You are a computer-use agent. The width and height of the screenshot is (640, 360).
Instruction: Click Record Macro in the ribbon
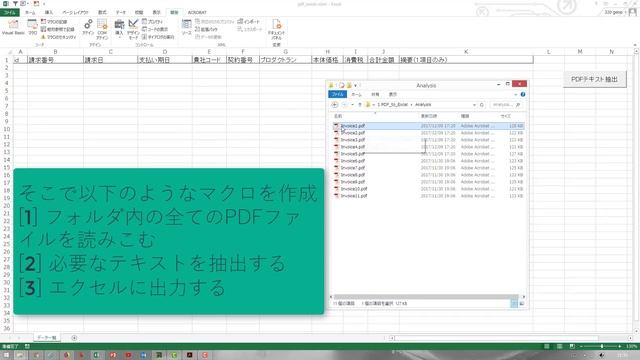(54, 22)
